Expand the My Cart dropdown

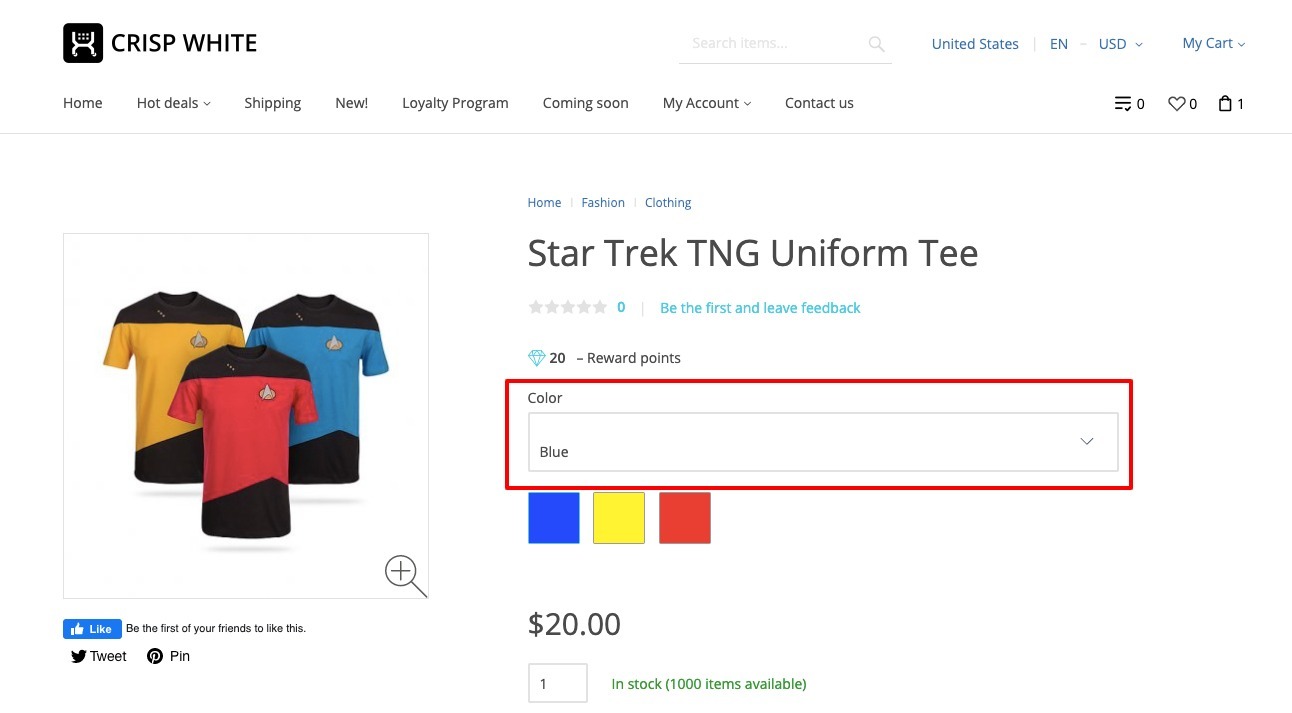click(x=1213, y=43)
